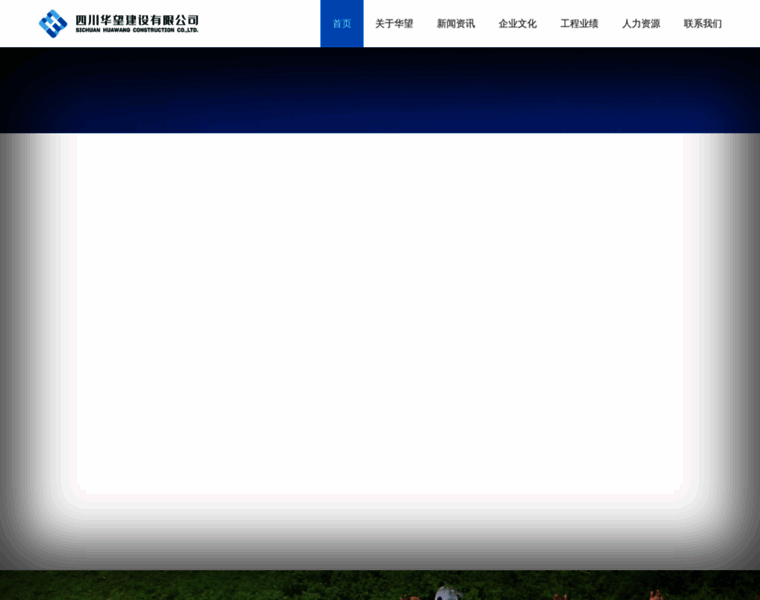
Task: Click the 四川华望建设有限公司 company name text
Action: (137, 20)
